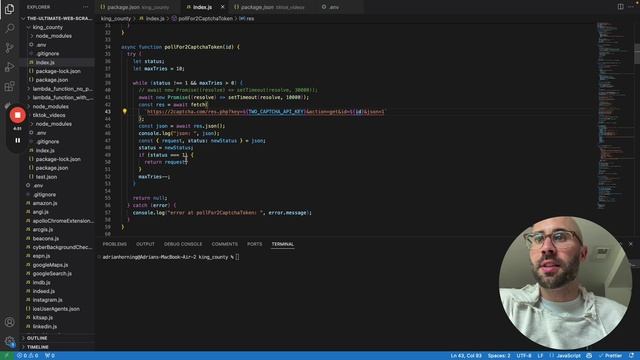This screenshot has height=360, width=640.
Task: Expand node_modules directly above tiktok_videos
Action: pos(50,107)
